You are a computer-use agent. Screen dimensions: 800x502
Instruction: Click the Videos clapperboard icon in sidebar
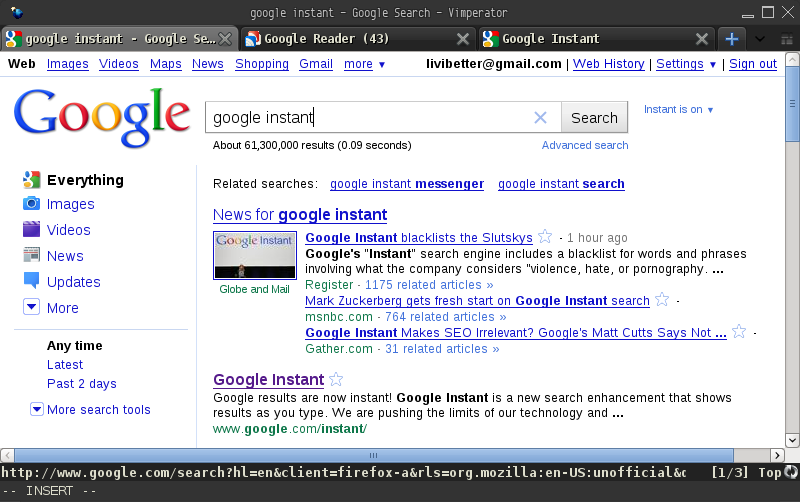click(32, 229)
